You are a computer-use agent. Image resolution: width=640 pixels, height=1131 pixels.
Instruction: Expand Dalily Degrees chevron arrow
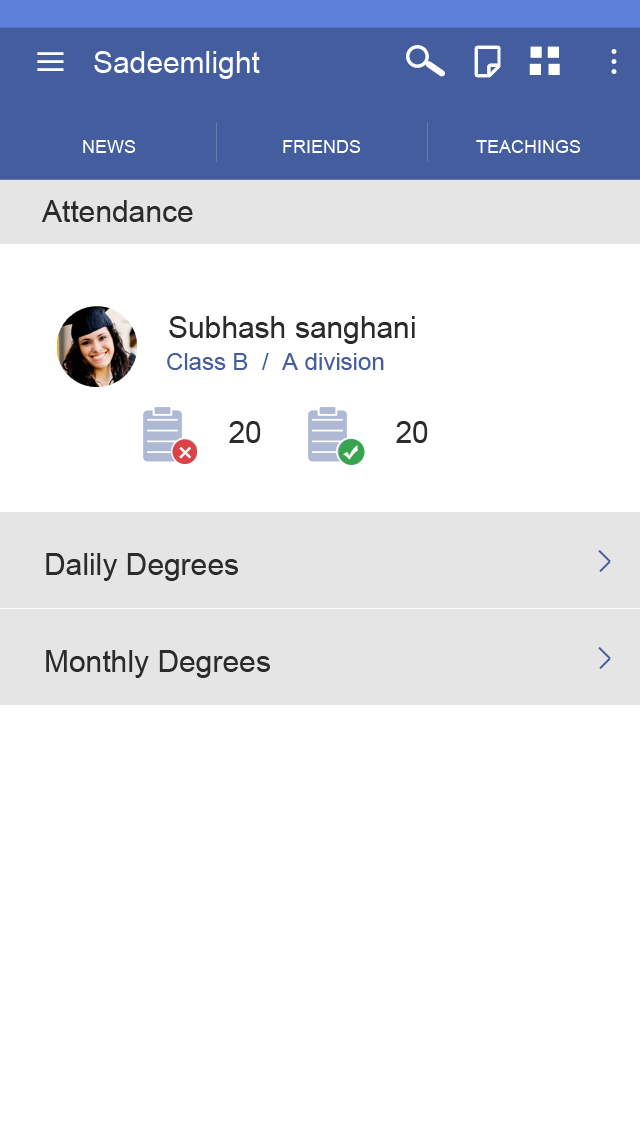605,561
